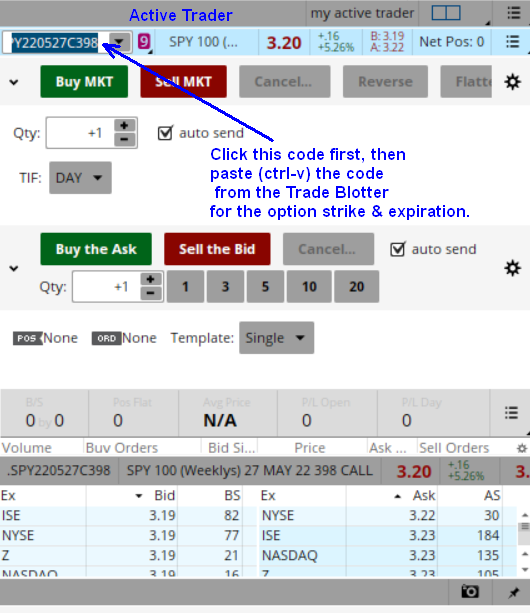
Task: Select the ISE bid row at 3.19
Action: click(128, 516)
